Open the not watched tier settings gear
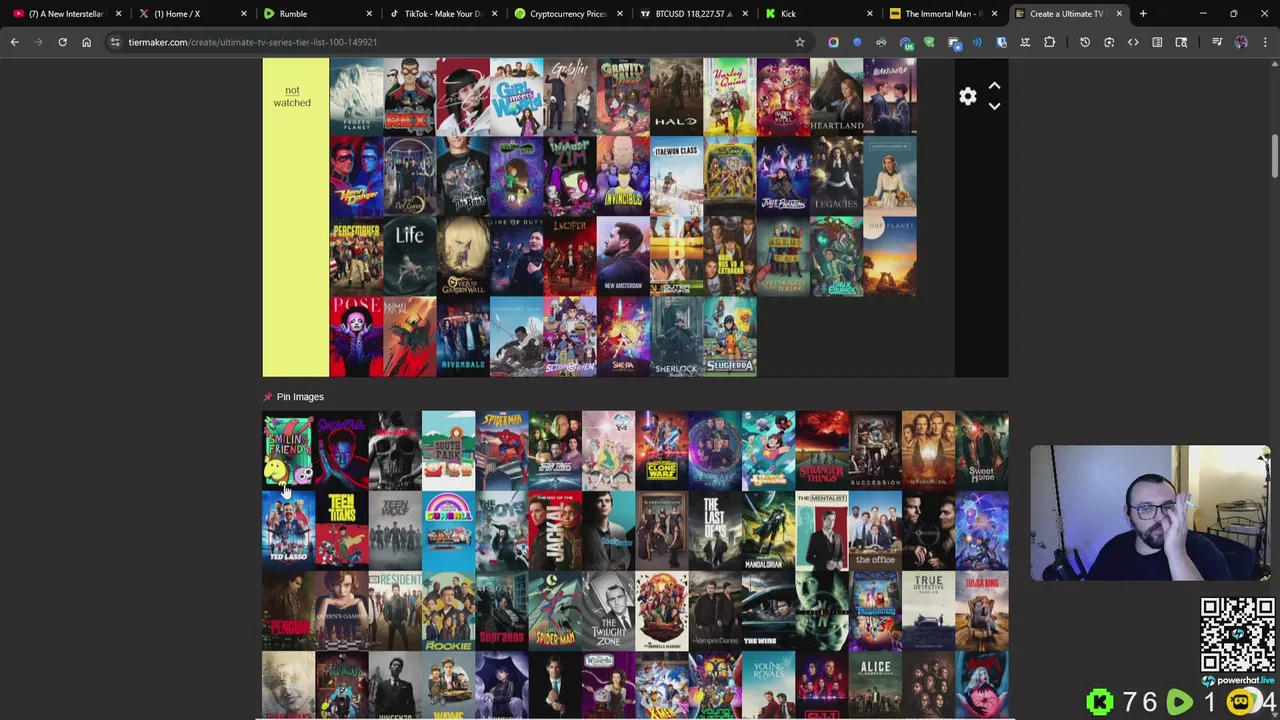The height and width of the screenshot is (720, 1280). 967,96
